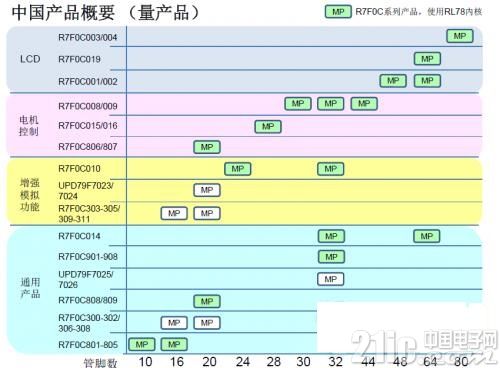Click pin count 16 on the axis
500x368 pixels.
pos(177,362)
